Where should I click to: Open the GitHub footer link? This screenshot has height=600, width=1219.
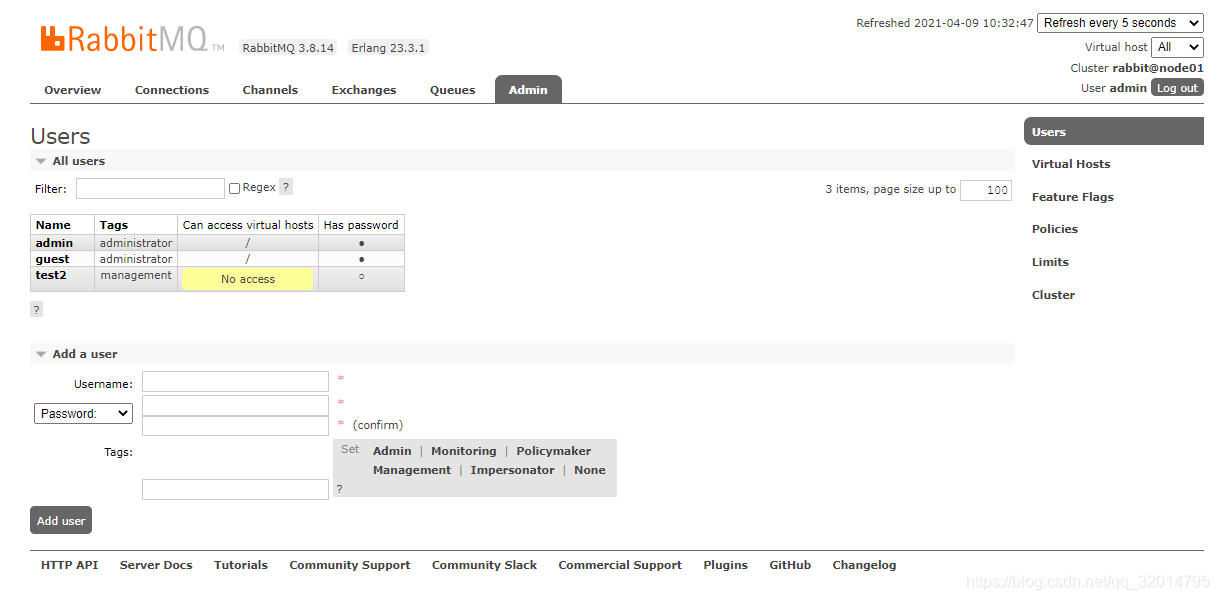click(x=790, y=565)
